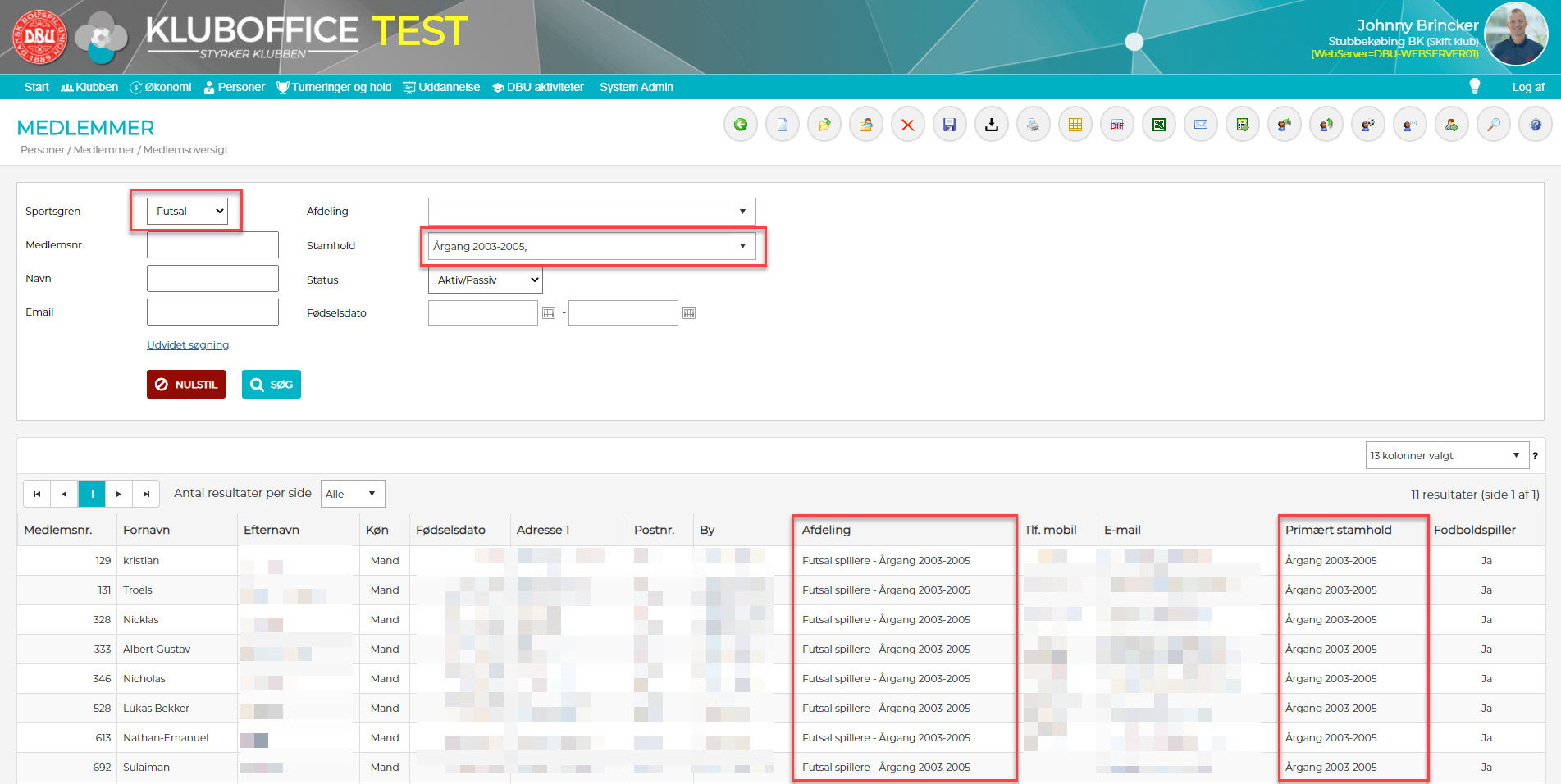Click the person with envelope icon

pyautogui.click(x=1410, y=125)
